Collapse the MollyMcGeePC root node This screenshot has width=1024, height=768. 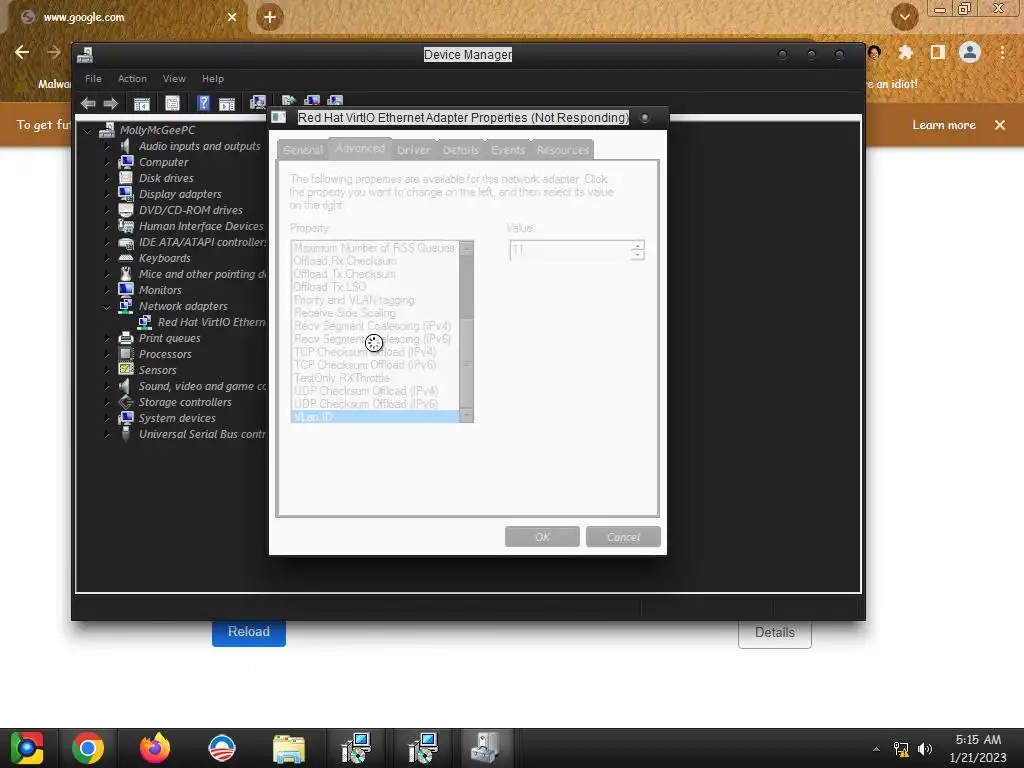tap(88, 130)
